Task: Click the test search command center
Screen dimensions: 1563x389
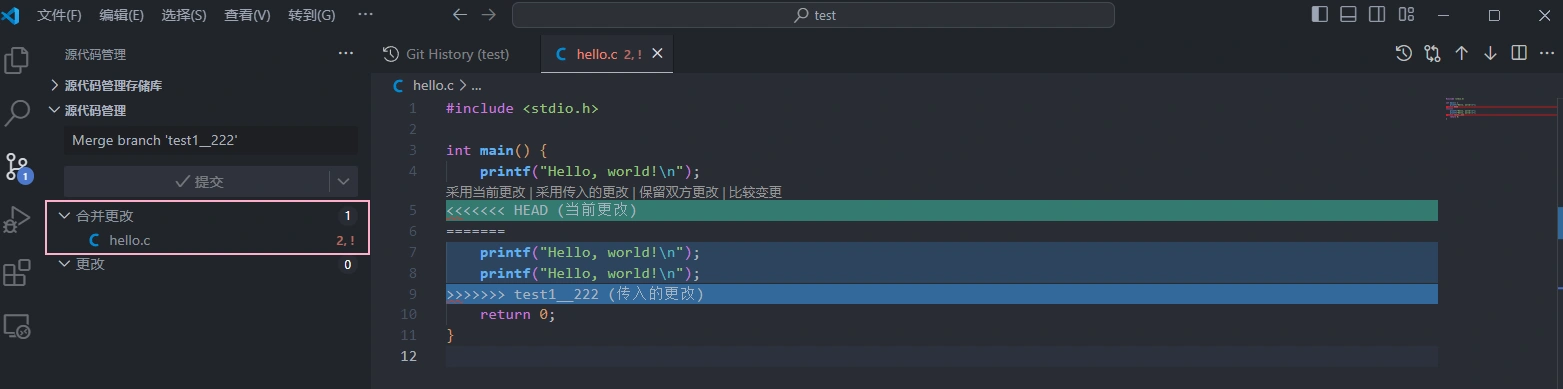Action: click(813, 15)
